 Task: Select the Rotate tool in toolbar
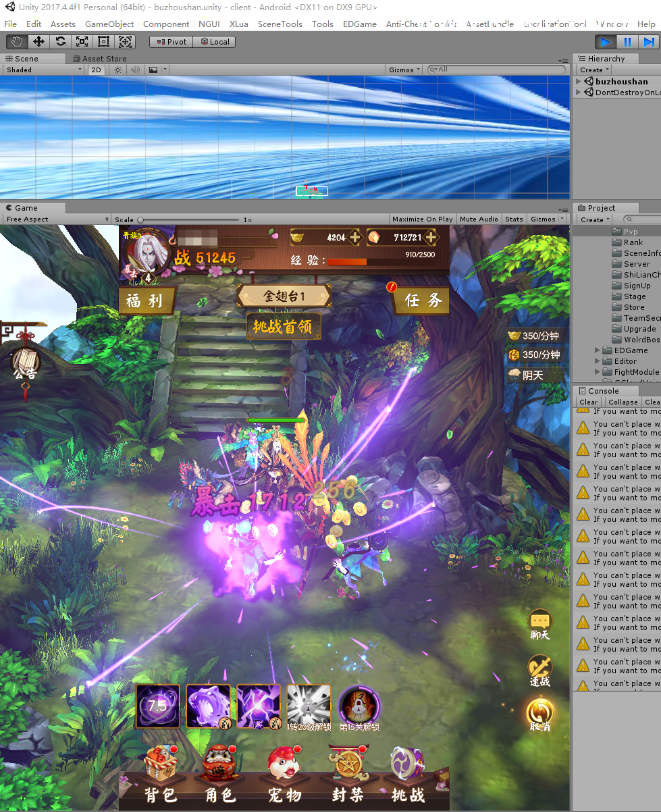[60, 41]
